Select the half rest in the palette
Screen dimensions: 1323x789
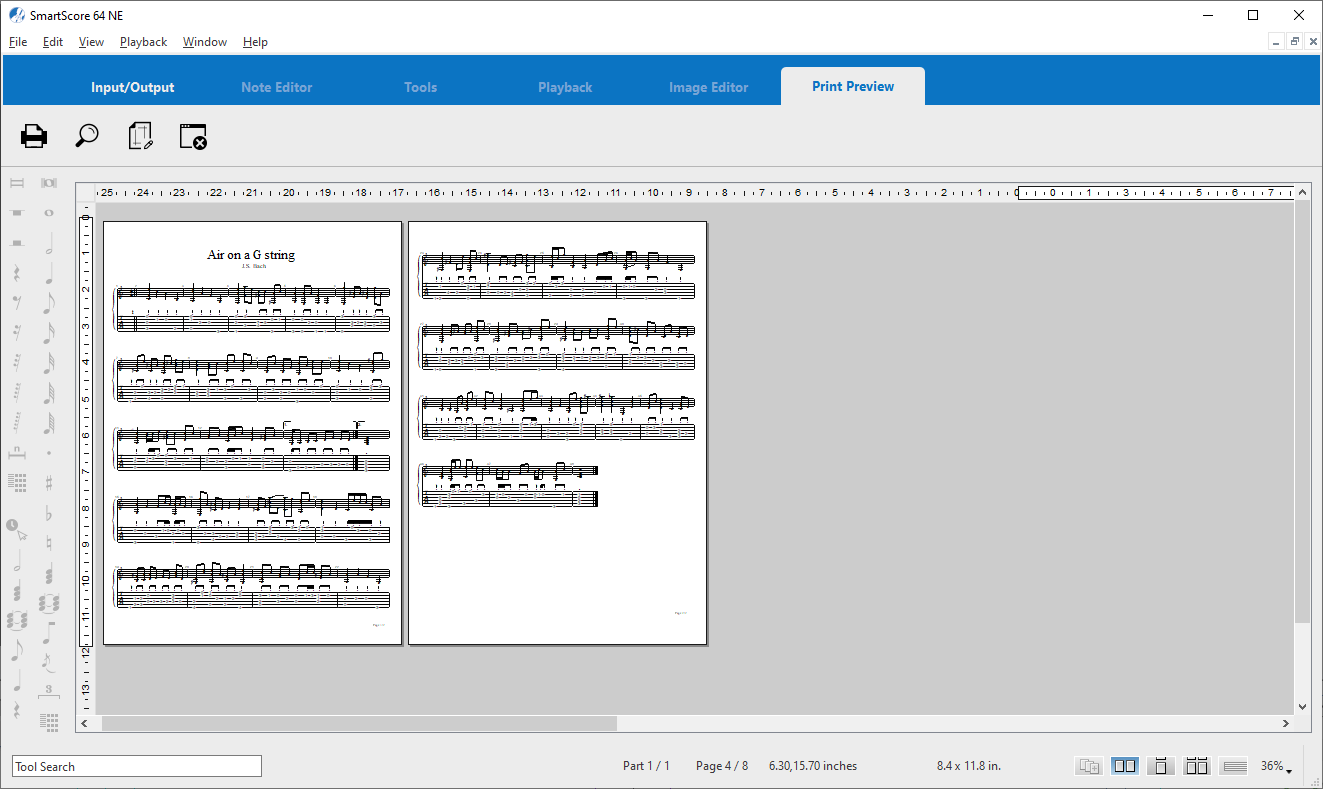pyautogui.click(x=17, y=243)
